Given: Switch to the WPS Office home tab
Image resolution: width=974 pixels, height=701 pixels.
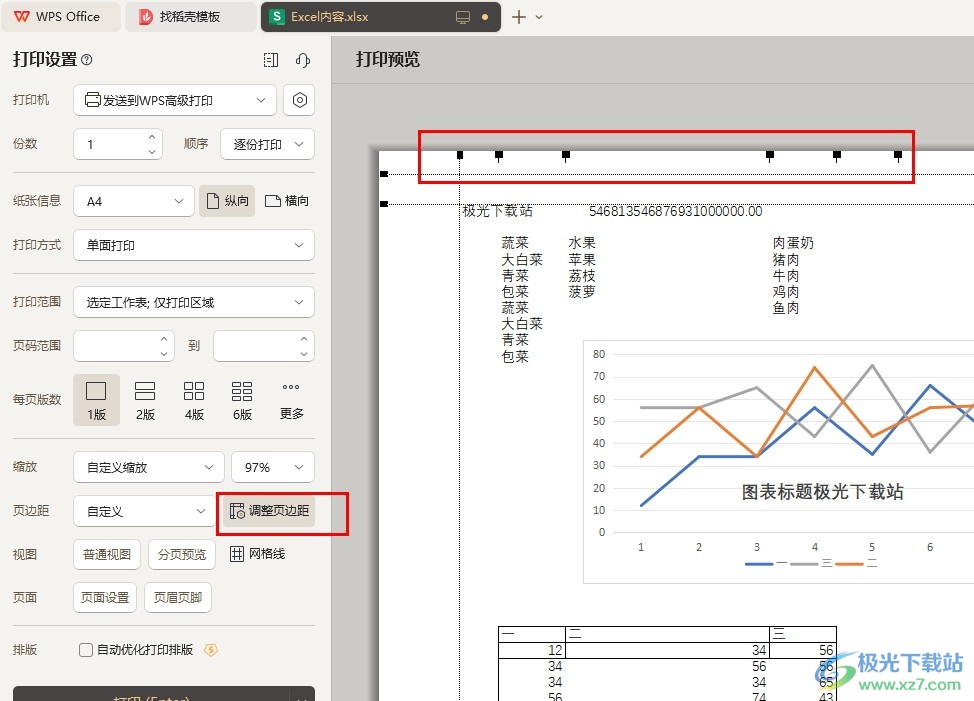Looking at the screenshot, I should click(x=58, y=17).
